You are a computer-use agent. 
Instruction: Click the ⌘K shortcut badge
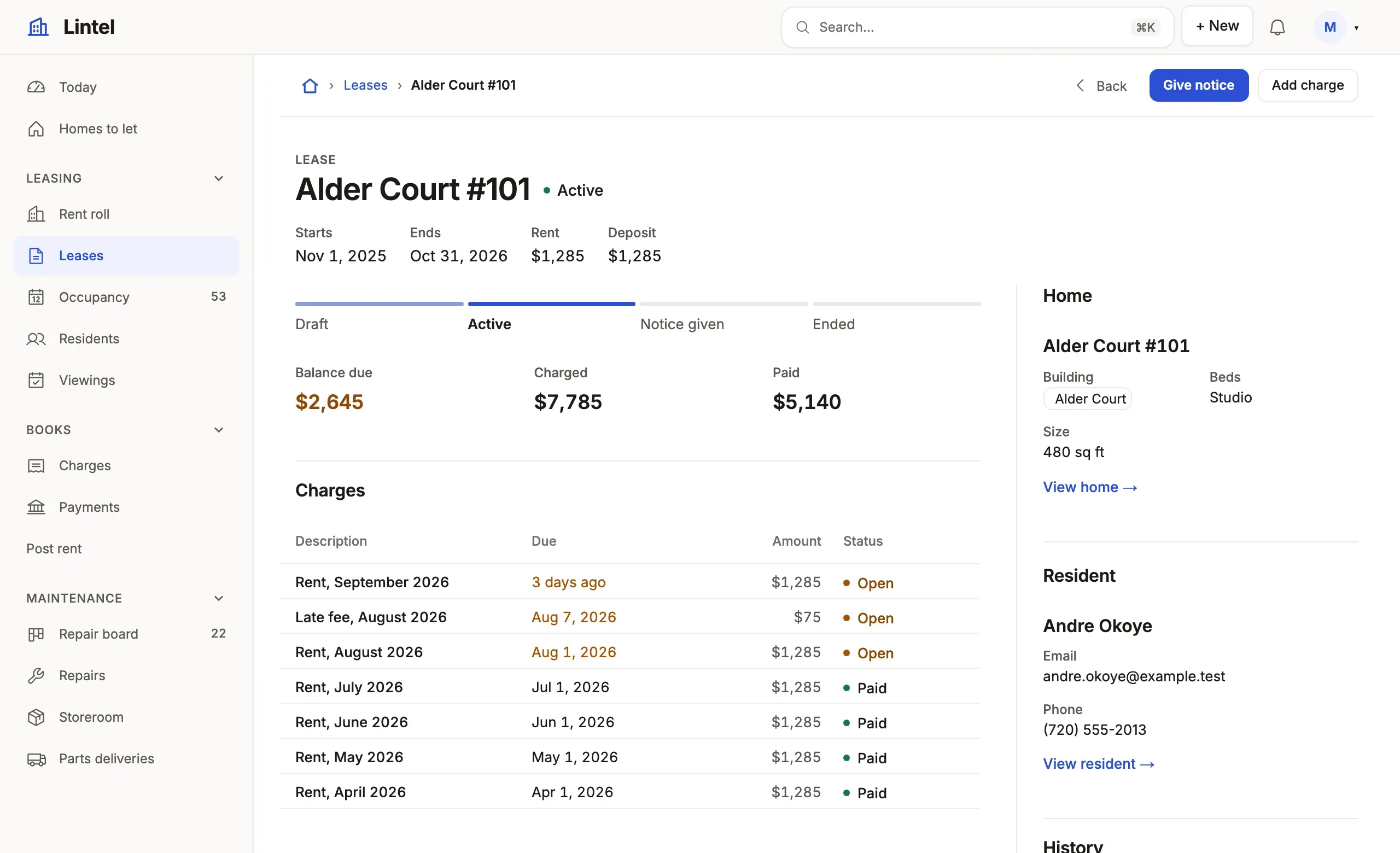coord(1145,27)
